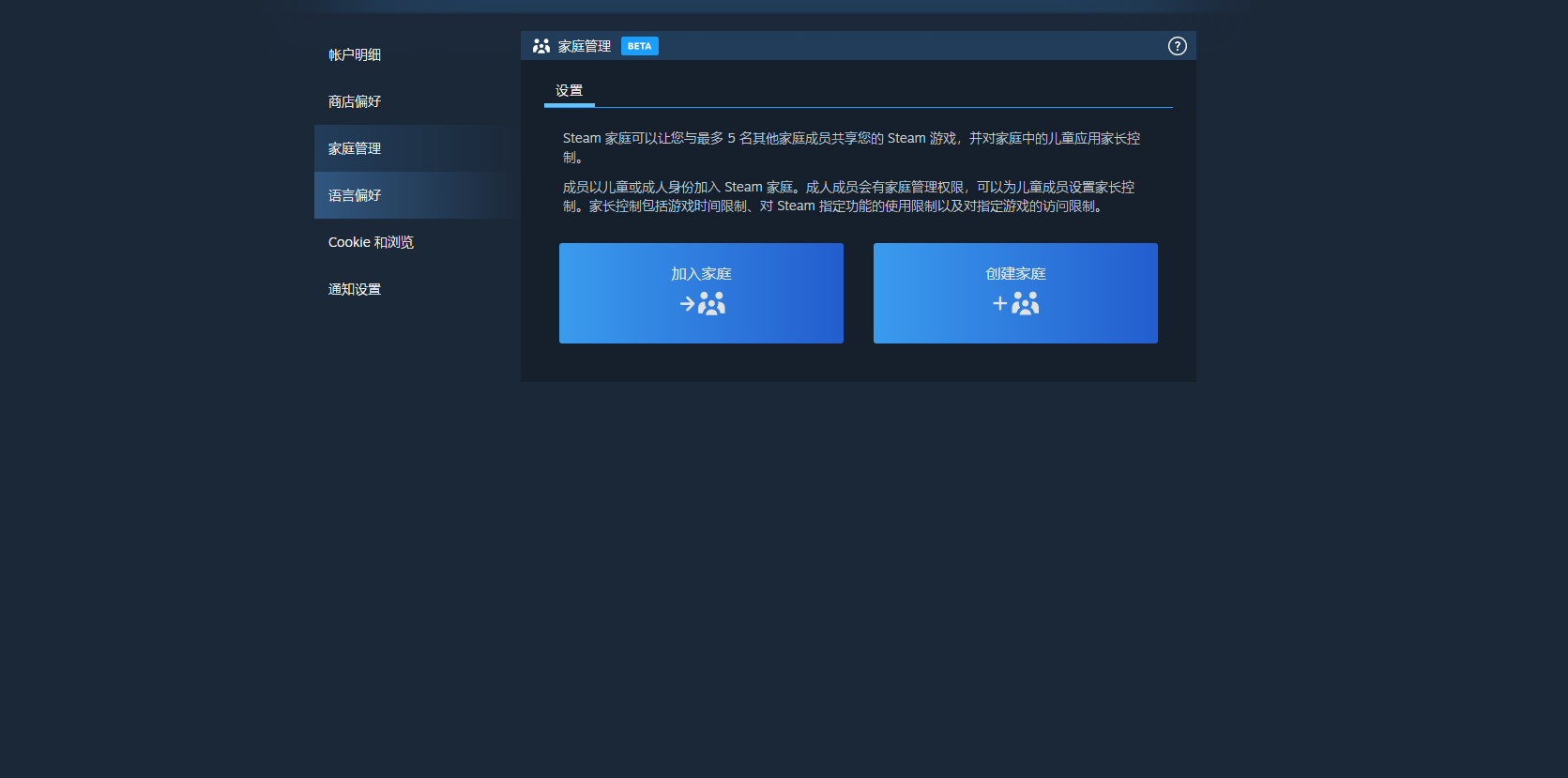Open Cookie 和浏览 preferences
Screen dimensions: 1568x778
[371, 242]
